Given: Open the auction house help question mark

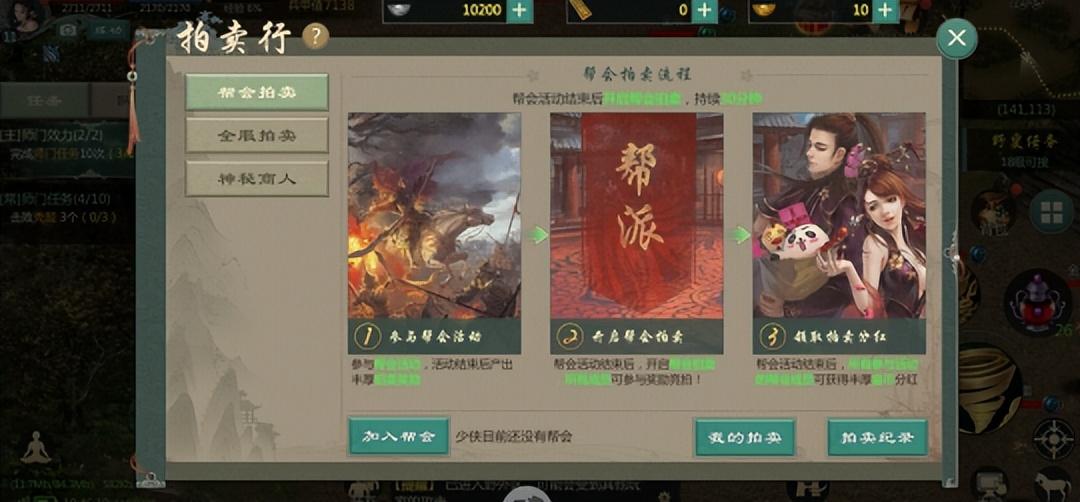Looking at the screenshot, I should tap(315, 36).
